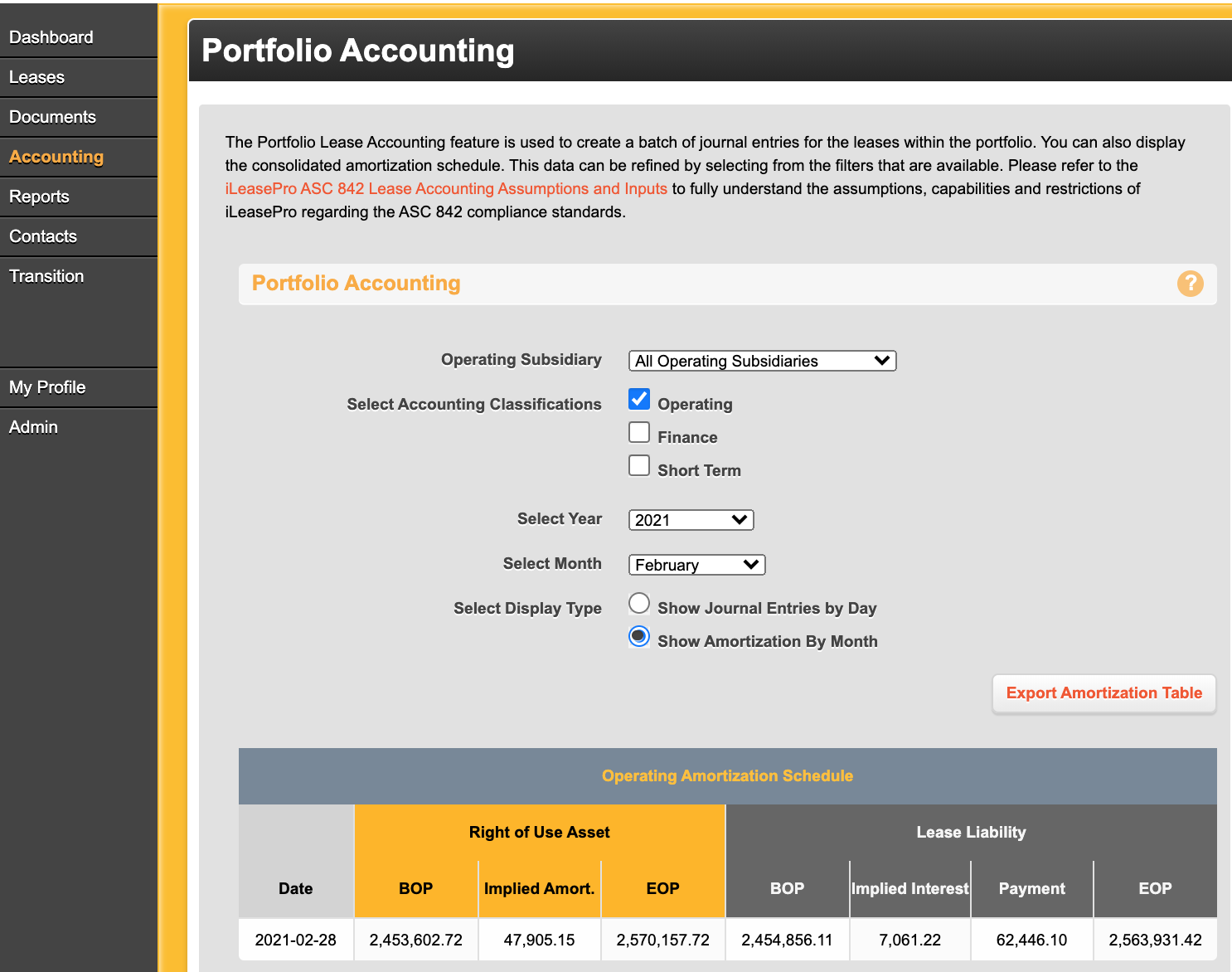This screenshot has width=1232, height=972.
Task: Click the Implied Amort. column header
Action: point(539,888)
